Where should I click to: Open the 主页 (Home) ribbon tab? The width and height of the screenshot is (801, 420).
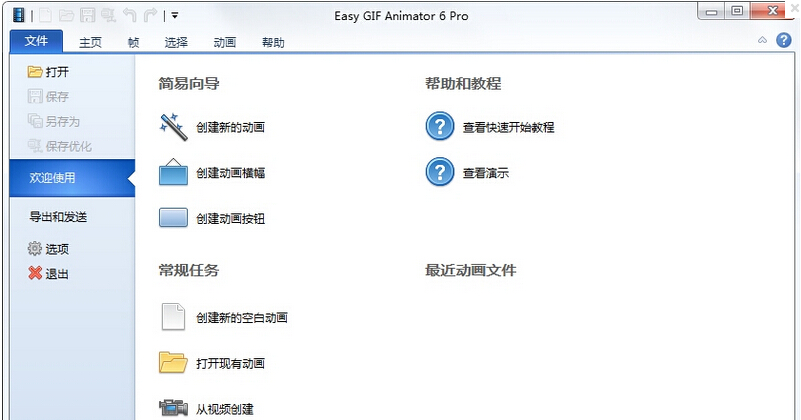92,42
